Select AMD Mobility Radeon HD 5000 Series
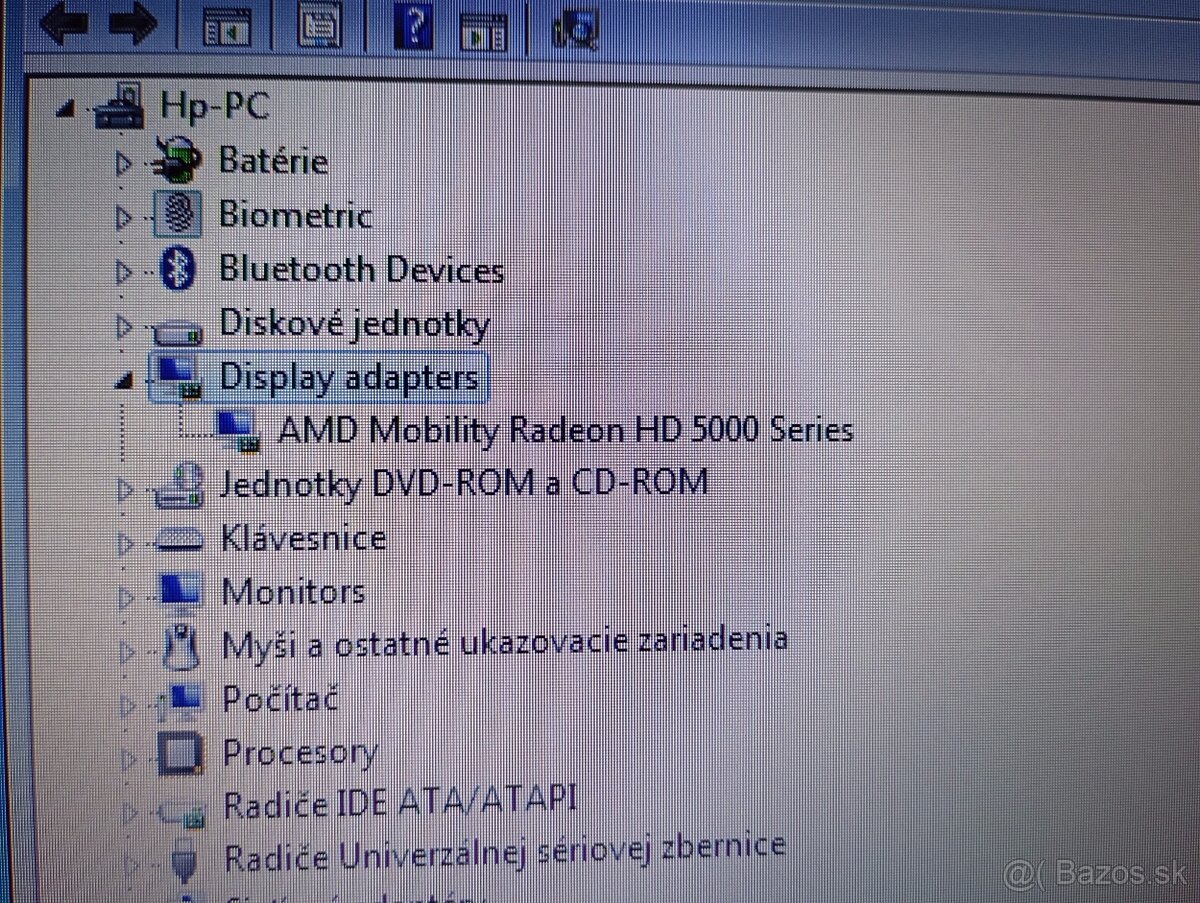Viewport: 1200px width, 903px height. pos(566,430)
